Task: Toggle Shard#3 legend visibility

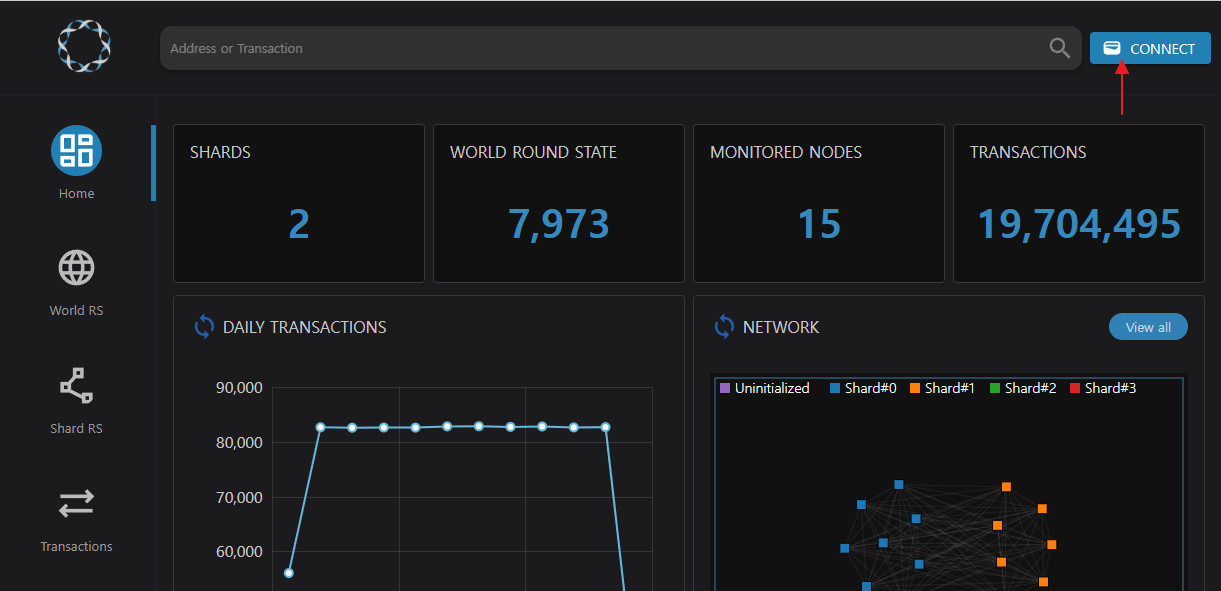Action: (x=1102, y=388)
